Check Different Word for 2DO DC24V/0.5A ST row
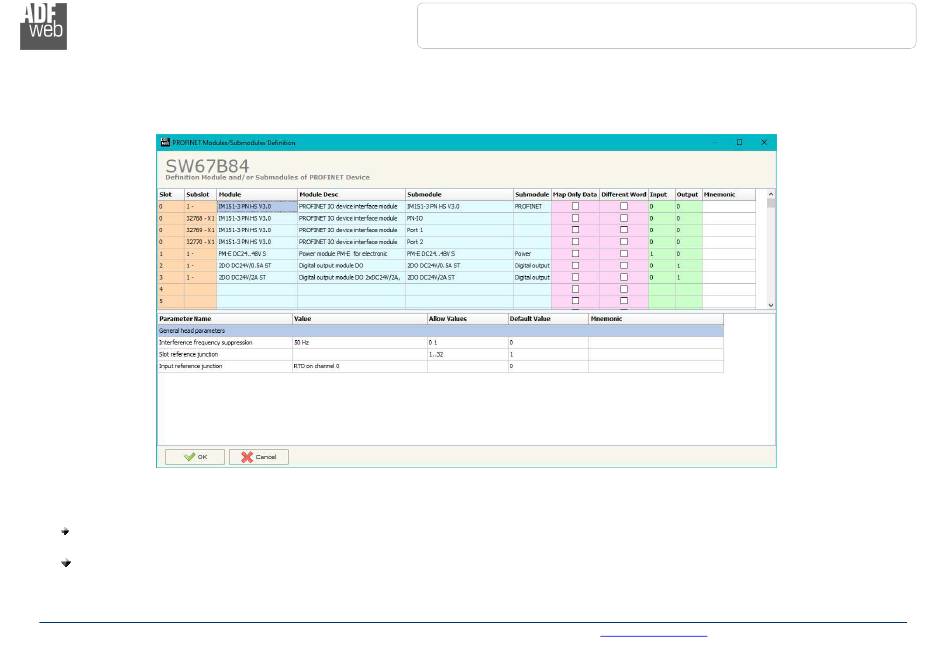 [623, 265]
